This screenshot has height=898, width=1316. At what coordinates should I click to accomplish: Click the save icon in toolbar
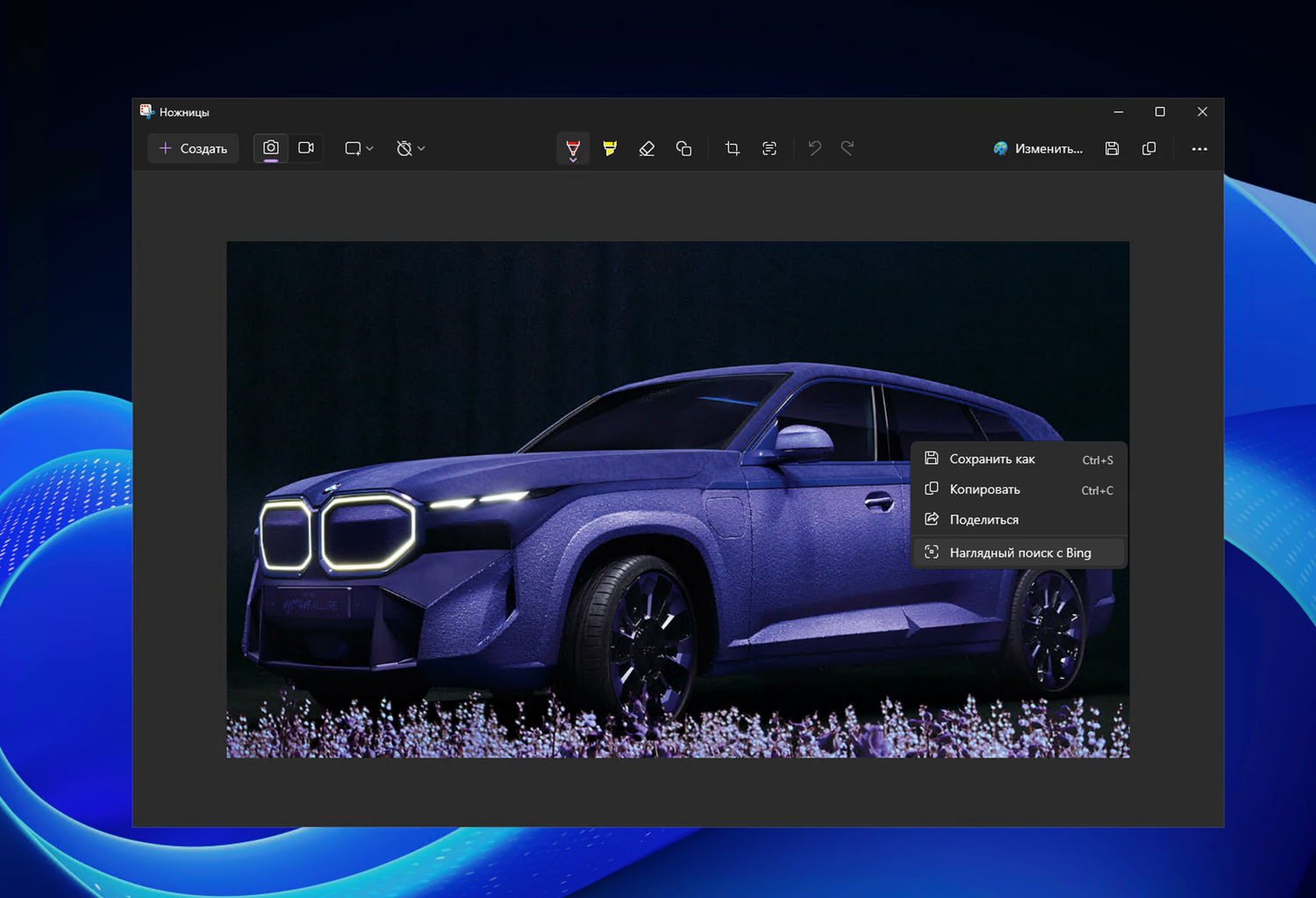point(1112,148)
